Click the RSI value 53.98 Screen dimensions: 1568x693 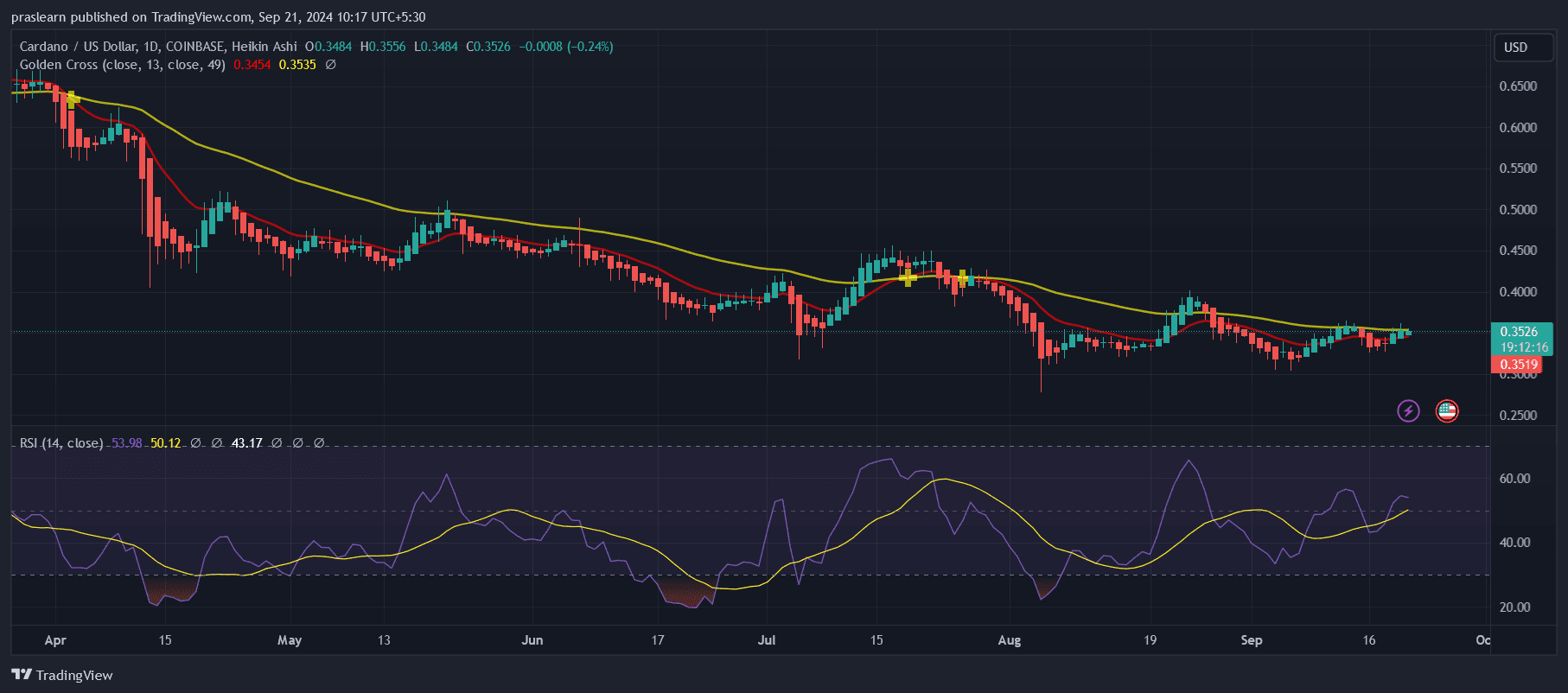127,442
